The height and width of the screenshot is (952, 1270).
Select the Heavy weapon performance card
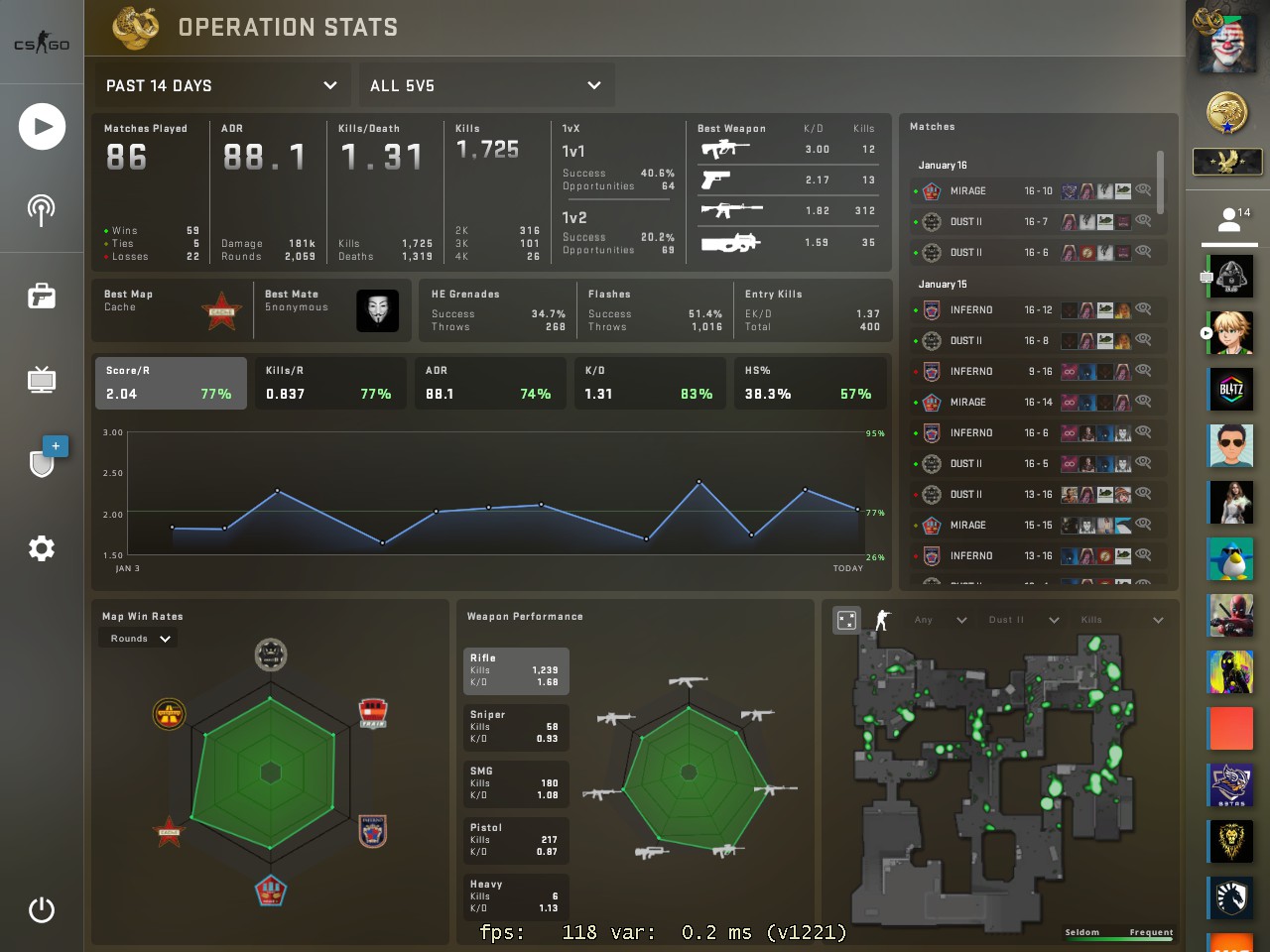pos(516,896)
